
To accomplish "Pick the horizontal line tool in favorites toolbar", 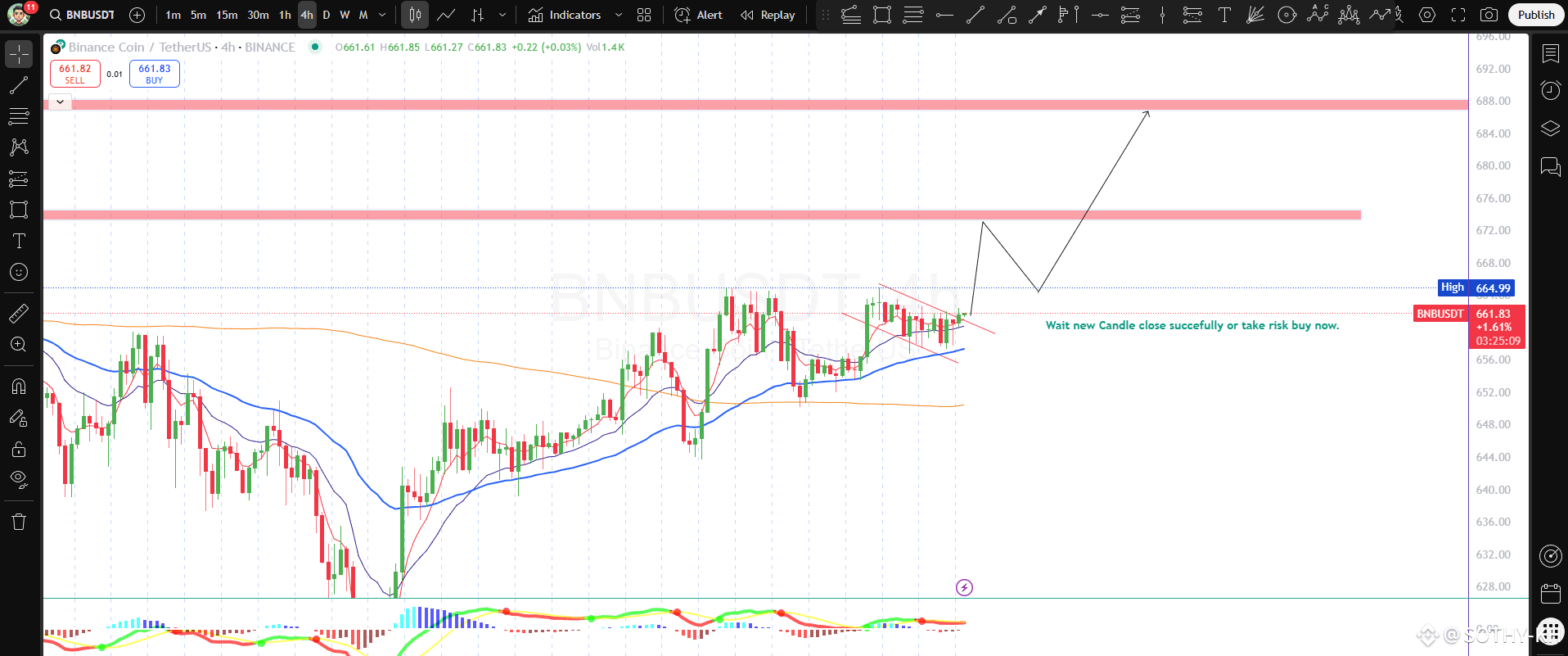I will [1100, 15].
